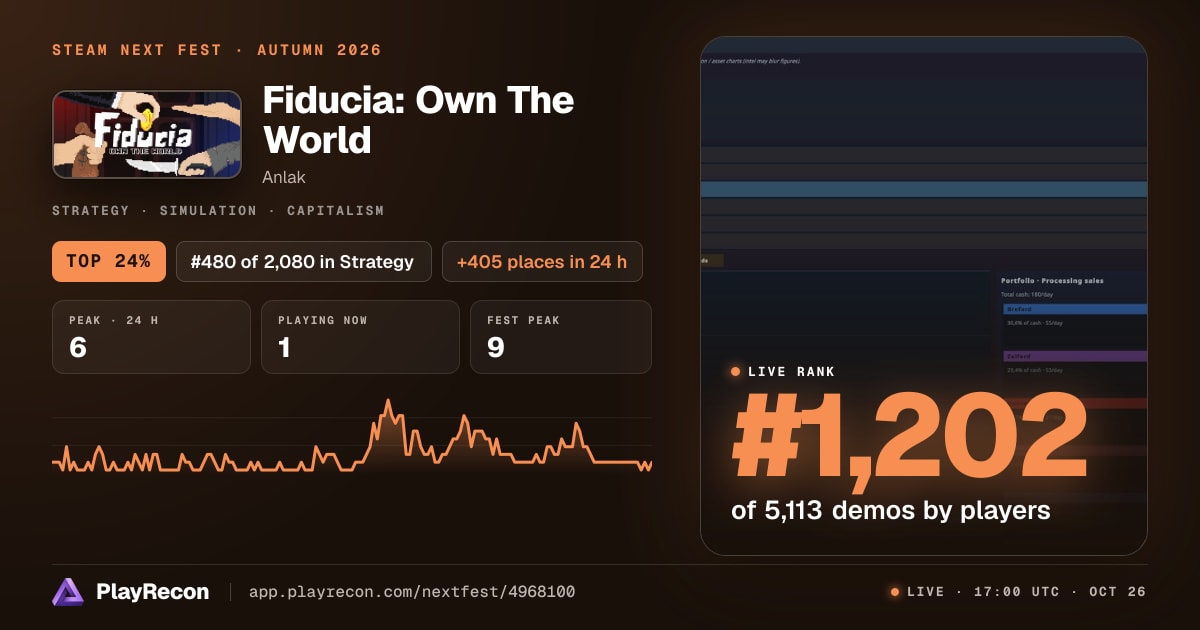Click the PlayRecon triangle logo icon
Image resolution: width=1200 pixels, height=630 pixels.
point(68,592)
